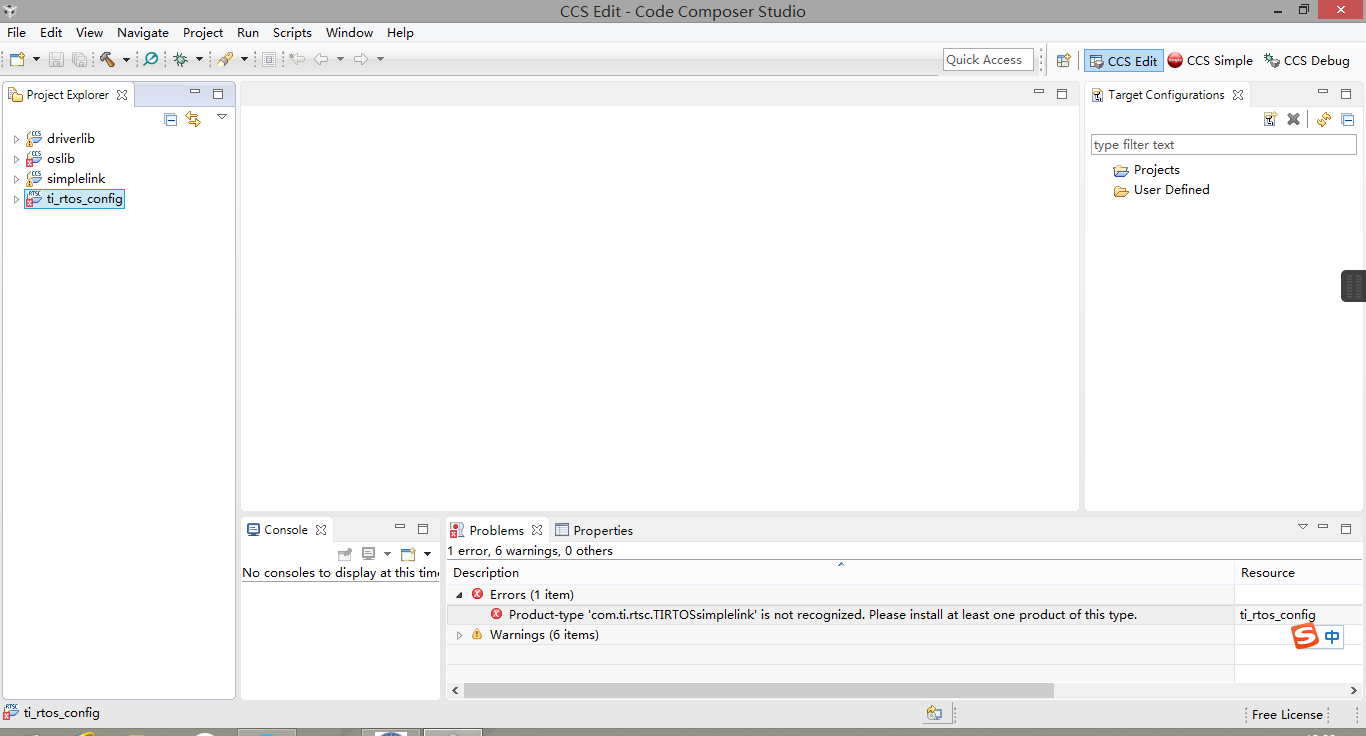Open the Navigate menu
This screenshot has width=1366, height=736.
pos(143,33)
